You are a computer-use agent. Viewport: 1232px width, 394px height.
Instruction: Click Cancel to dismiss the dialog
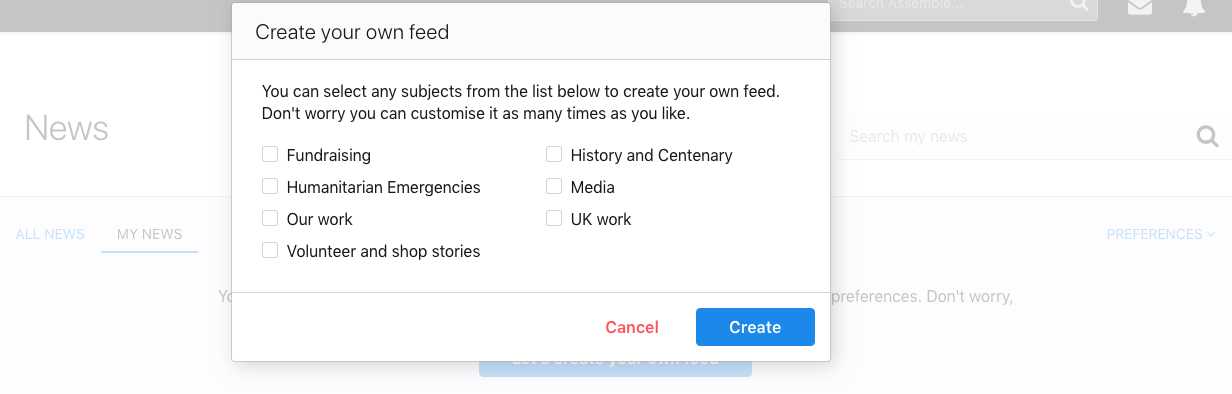point(632,327)
